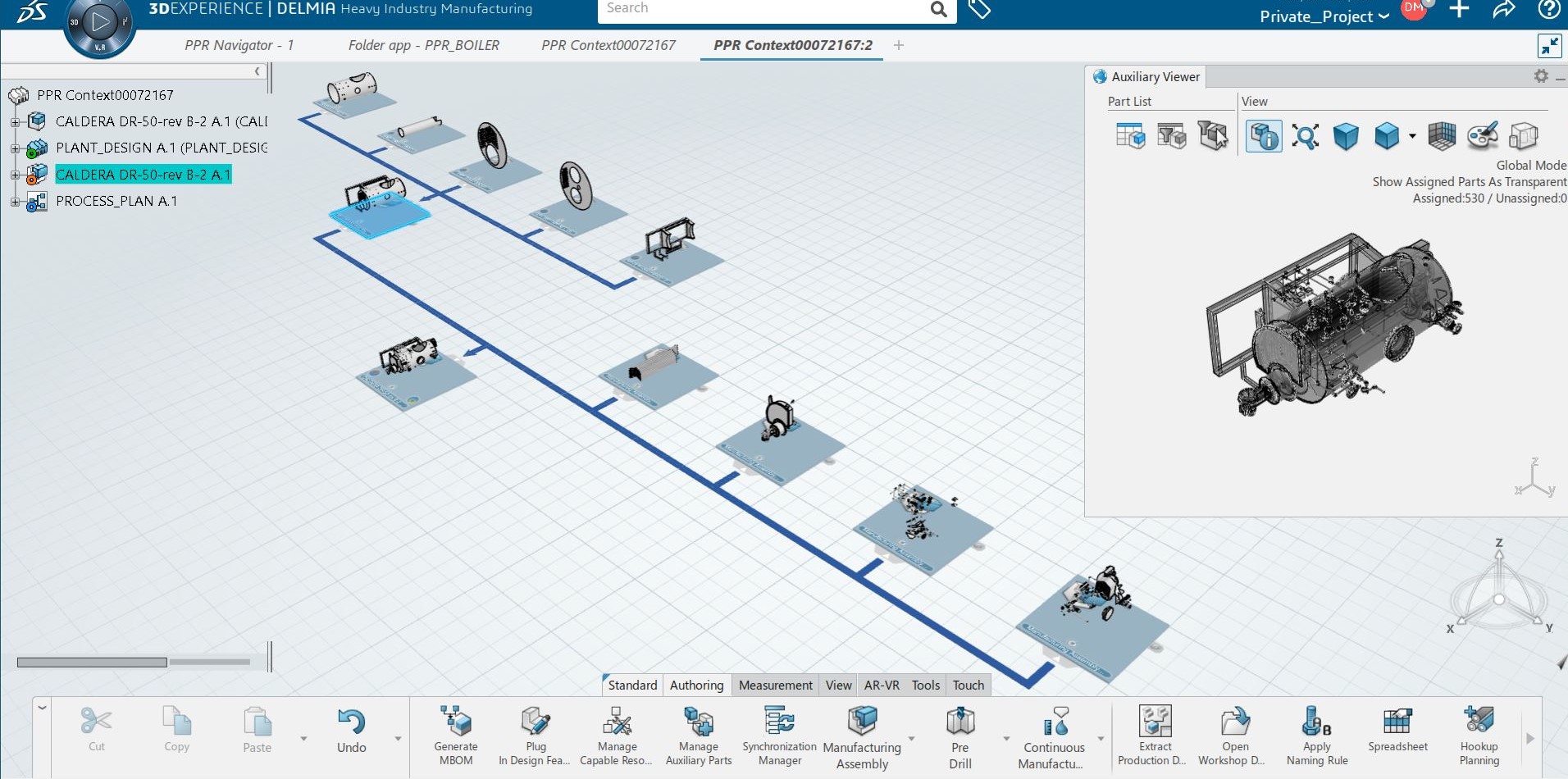Screen dimensions: 1568x779
Task: Click the tag icon beside search
Action: tap(980, 9)
